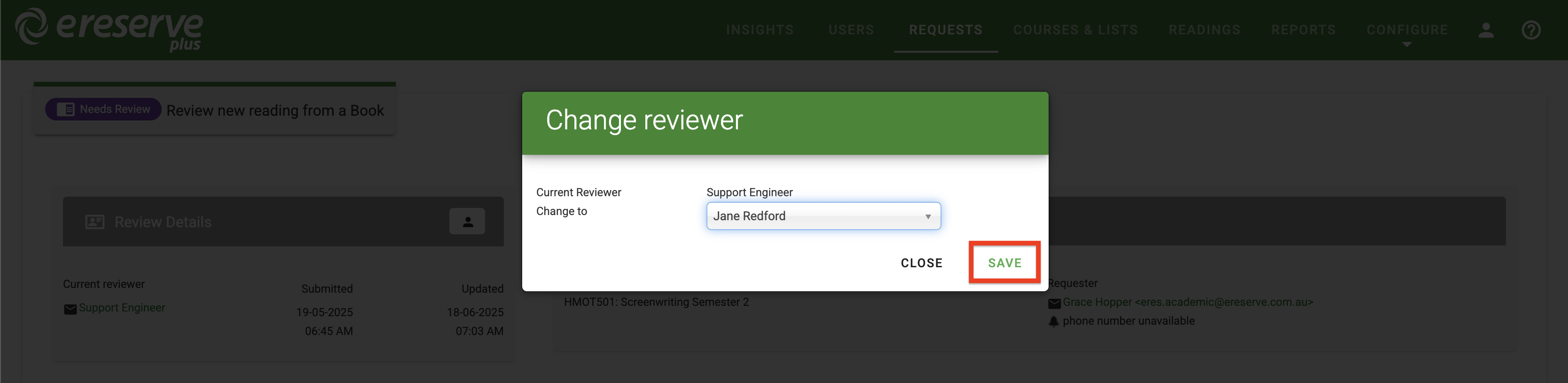Open the Jane Redford reviewer dropdown
Image resolution: width=1568 pixels, height=383 pixels.
[x=823, y=216]
